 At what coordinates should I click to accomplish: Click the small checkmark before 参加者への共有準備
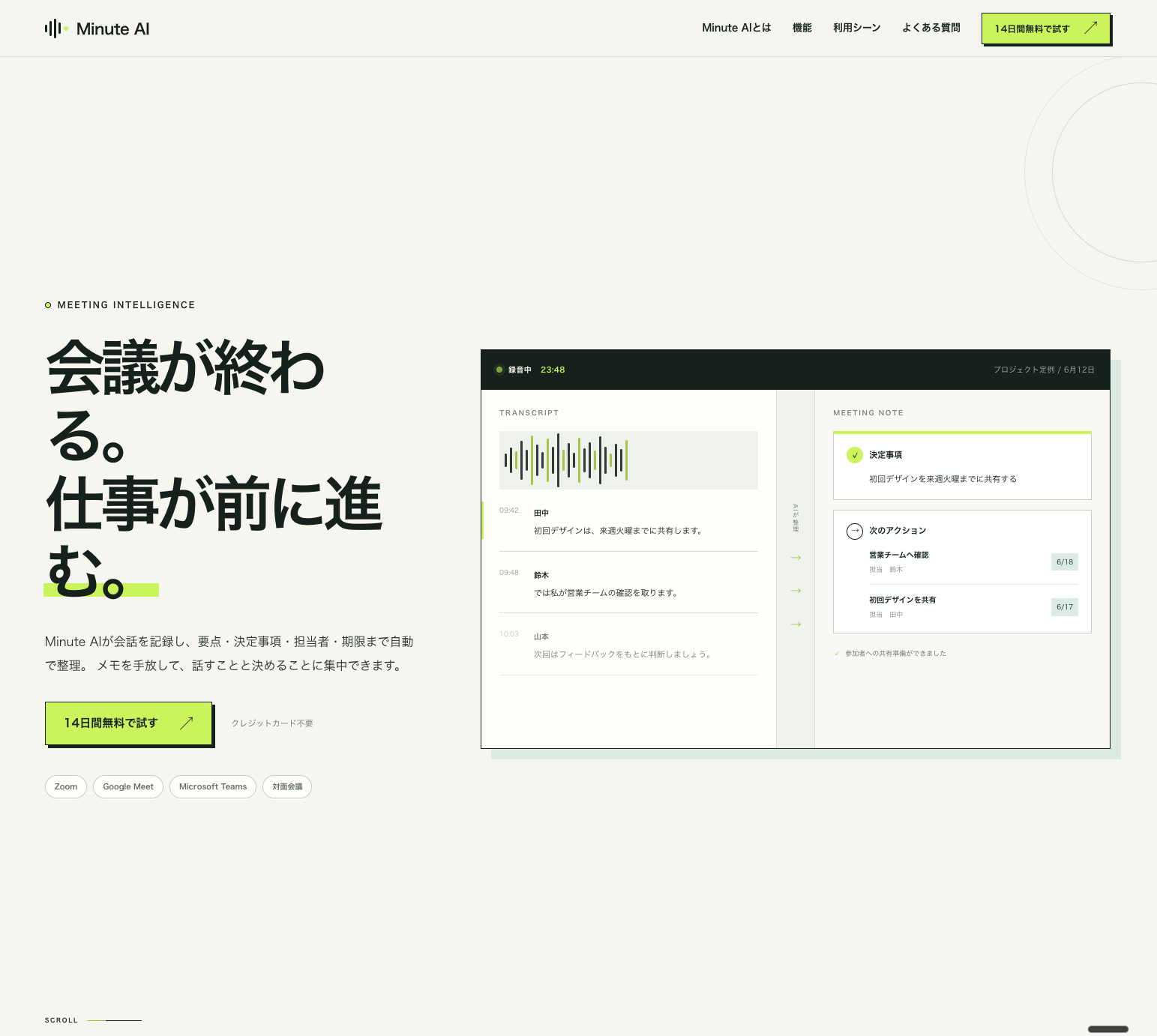837,654
